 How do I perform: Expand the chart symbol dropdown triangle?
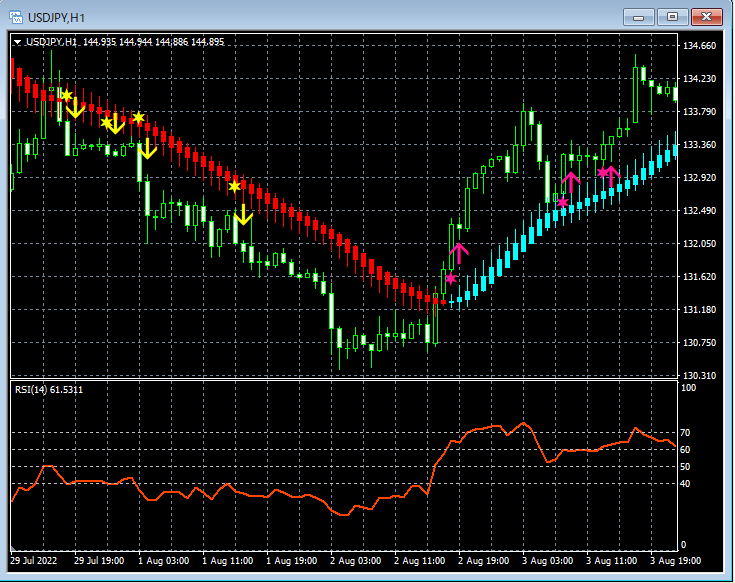[17, 42]
